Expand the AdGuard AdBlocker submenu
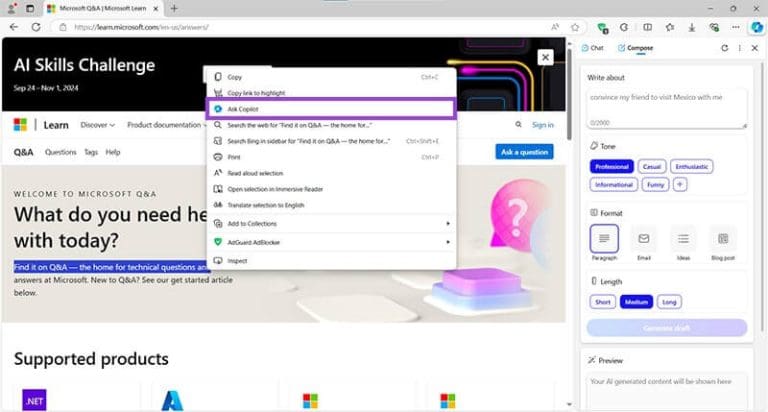This screenshot has width=768, height=412. 332,242
